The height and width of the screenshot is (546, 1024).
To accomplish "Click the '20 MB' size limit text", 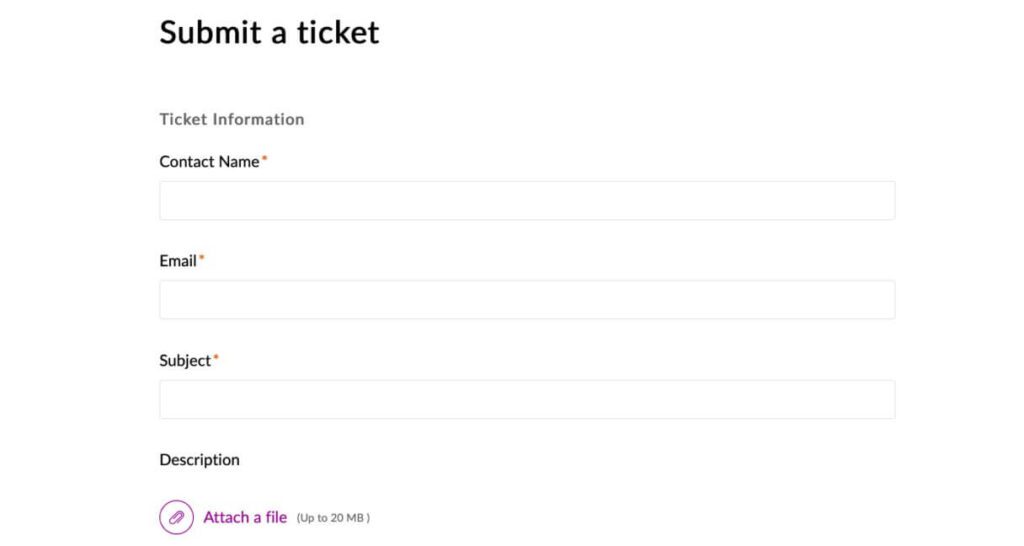I will 349,518.
